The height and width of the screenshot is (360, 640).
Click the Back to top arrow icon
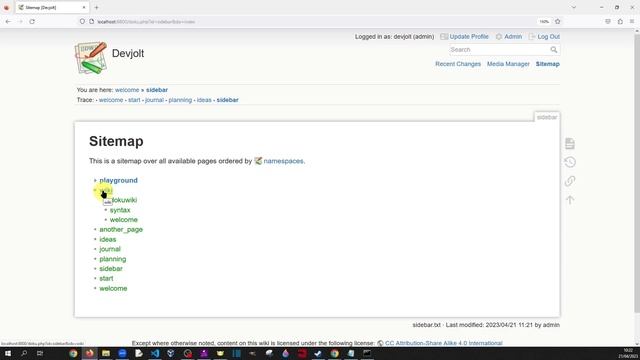pos(570,200)
